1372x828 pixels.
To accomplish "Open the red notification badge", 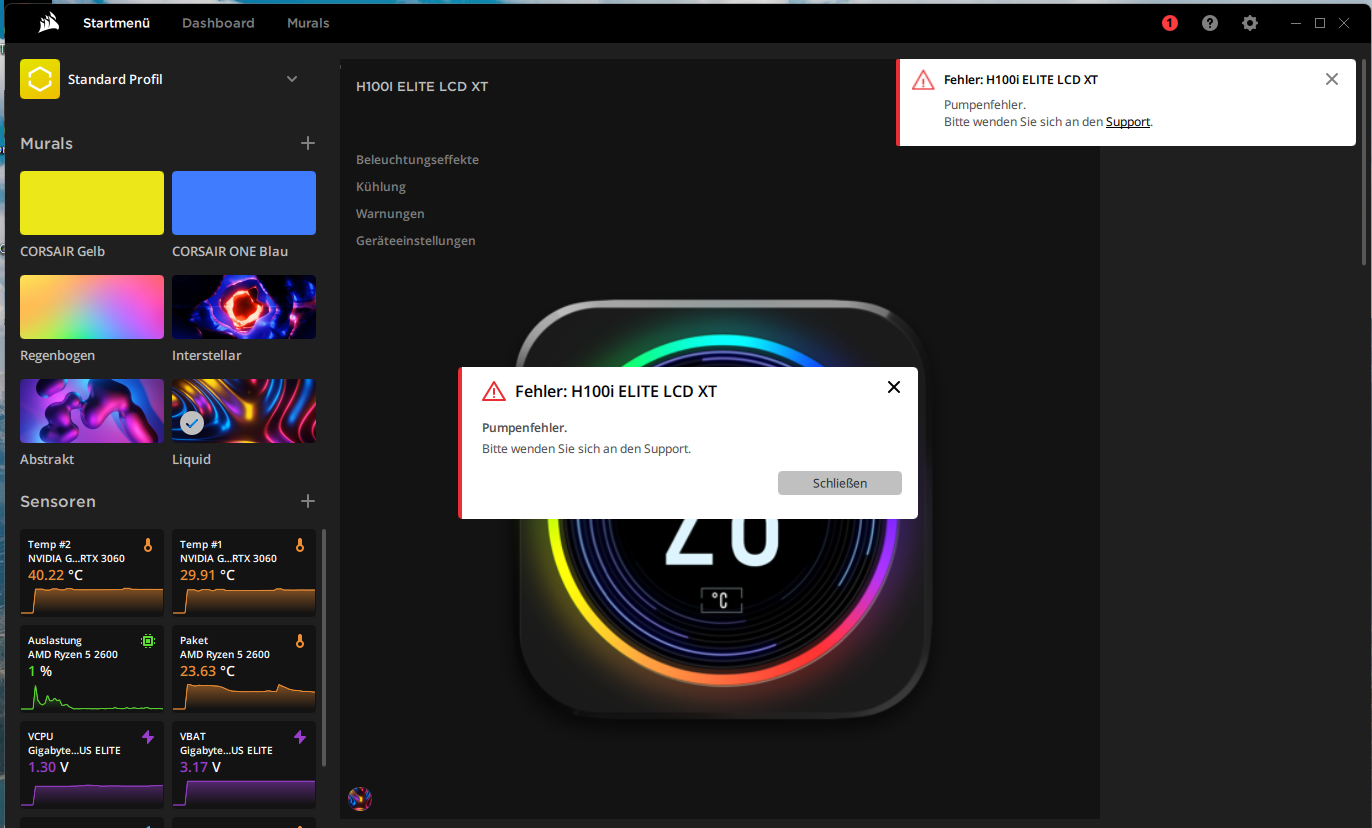I will (x=1170, y=23).
